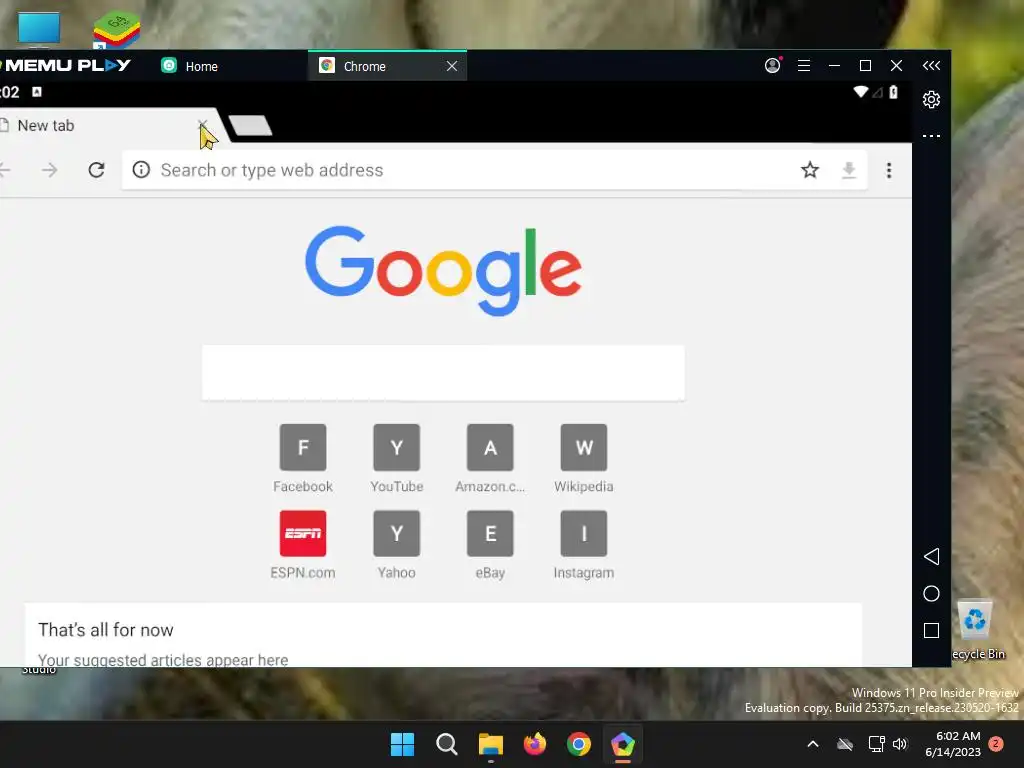Close the Chrome tab in MEmu

(x=452, y=66)
